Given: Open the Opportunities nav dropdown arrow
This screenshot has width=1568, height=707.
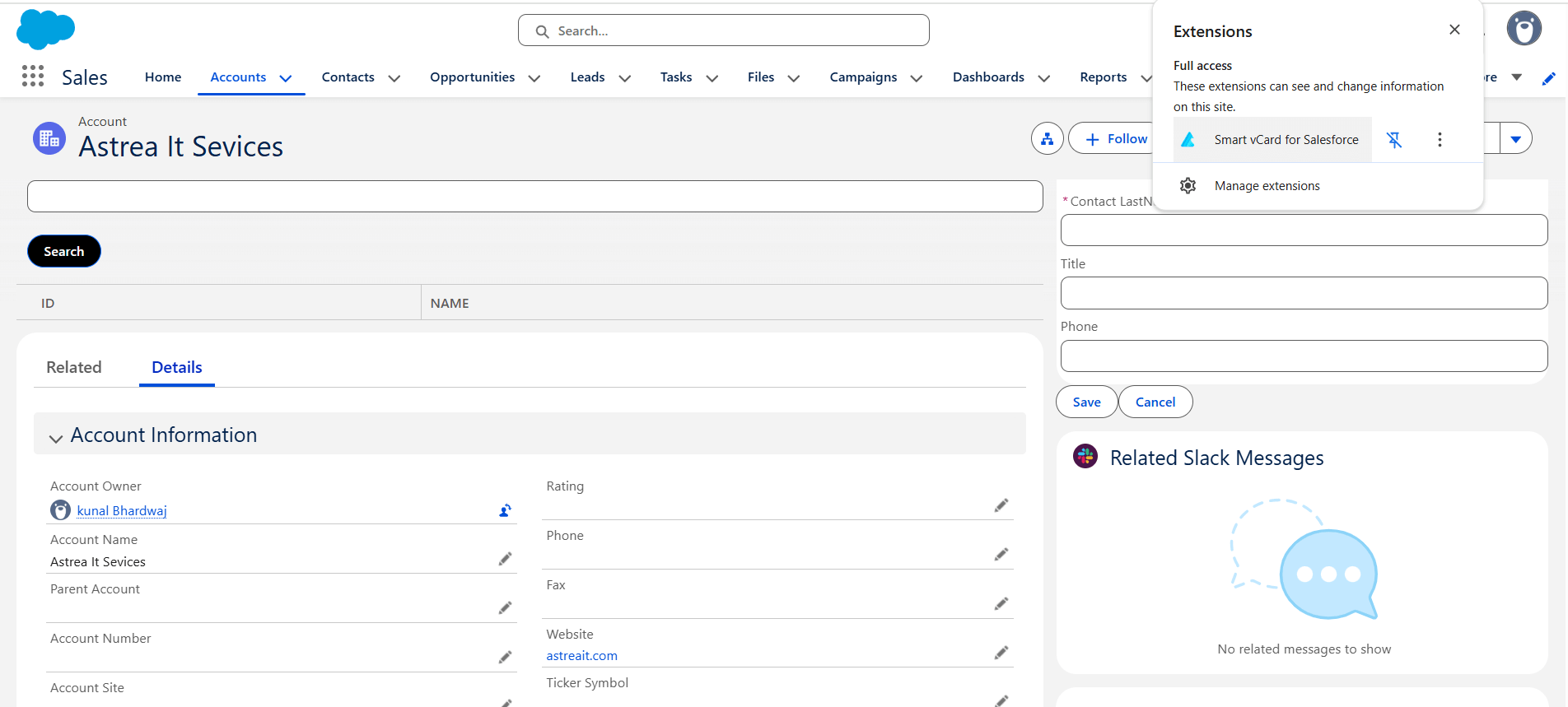Looking at the screenshot, I should (x=534, y=78).
